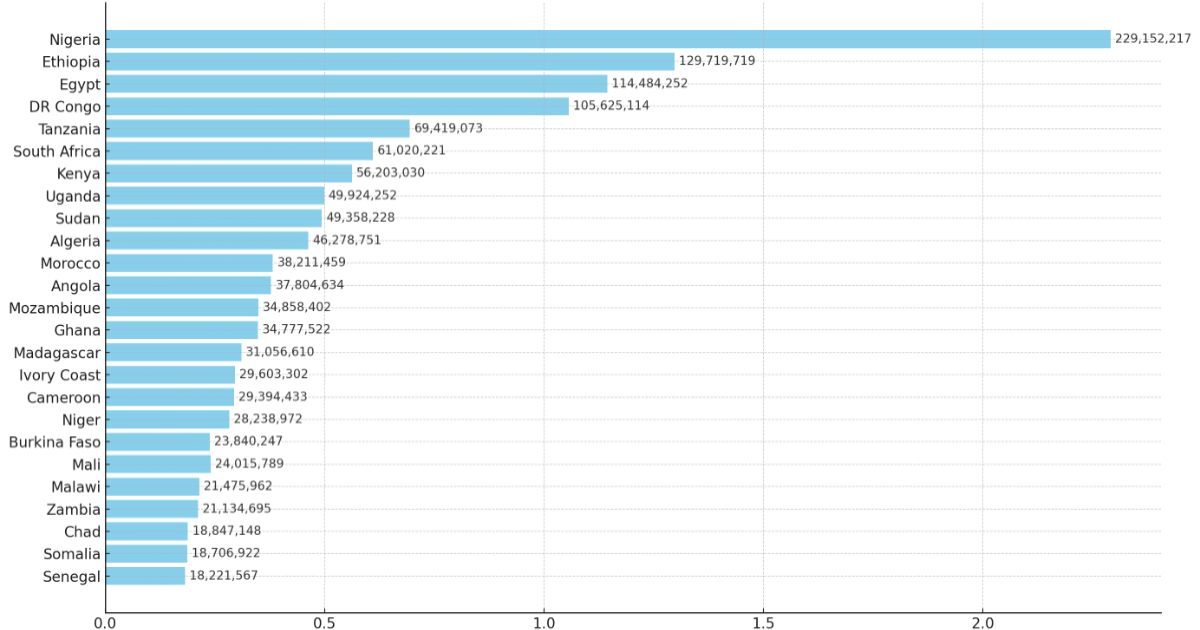Select Ghana's value label 34,777,522
The image size is (1200, 630).
pos(296,329)
